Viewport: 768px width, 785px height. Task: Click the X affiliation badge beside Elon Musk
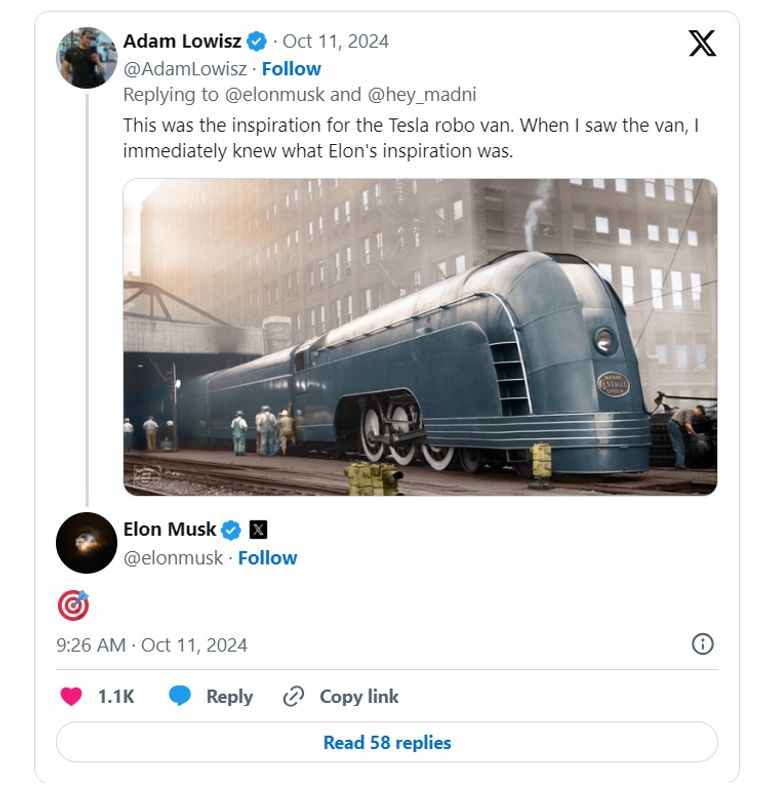click(258, 530)
